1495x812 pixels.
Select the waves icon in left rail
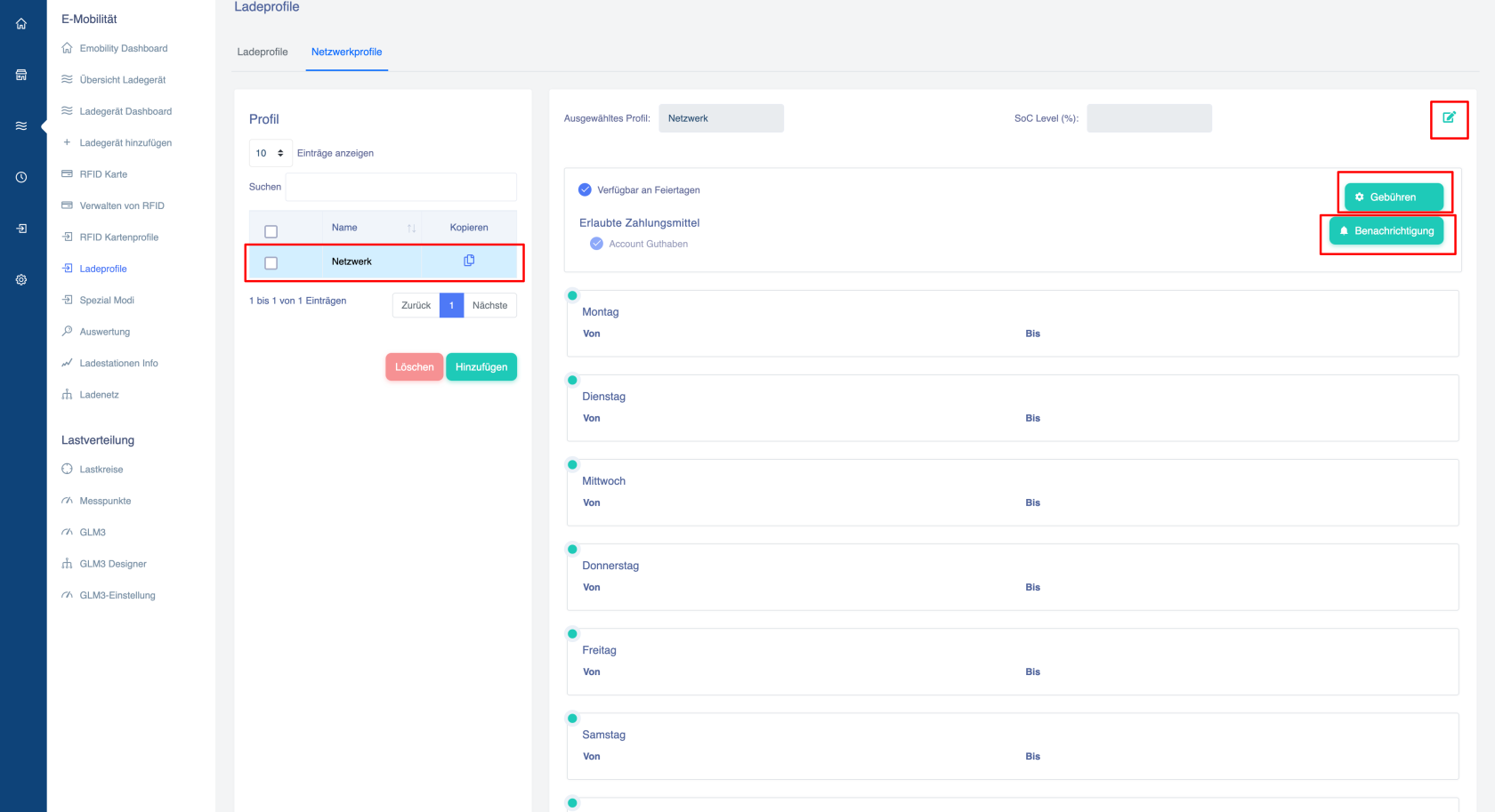pyautogui.click(x=21, y=126)
